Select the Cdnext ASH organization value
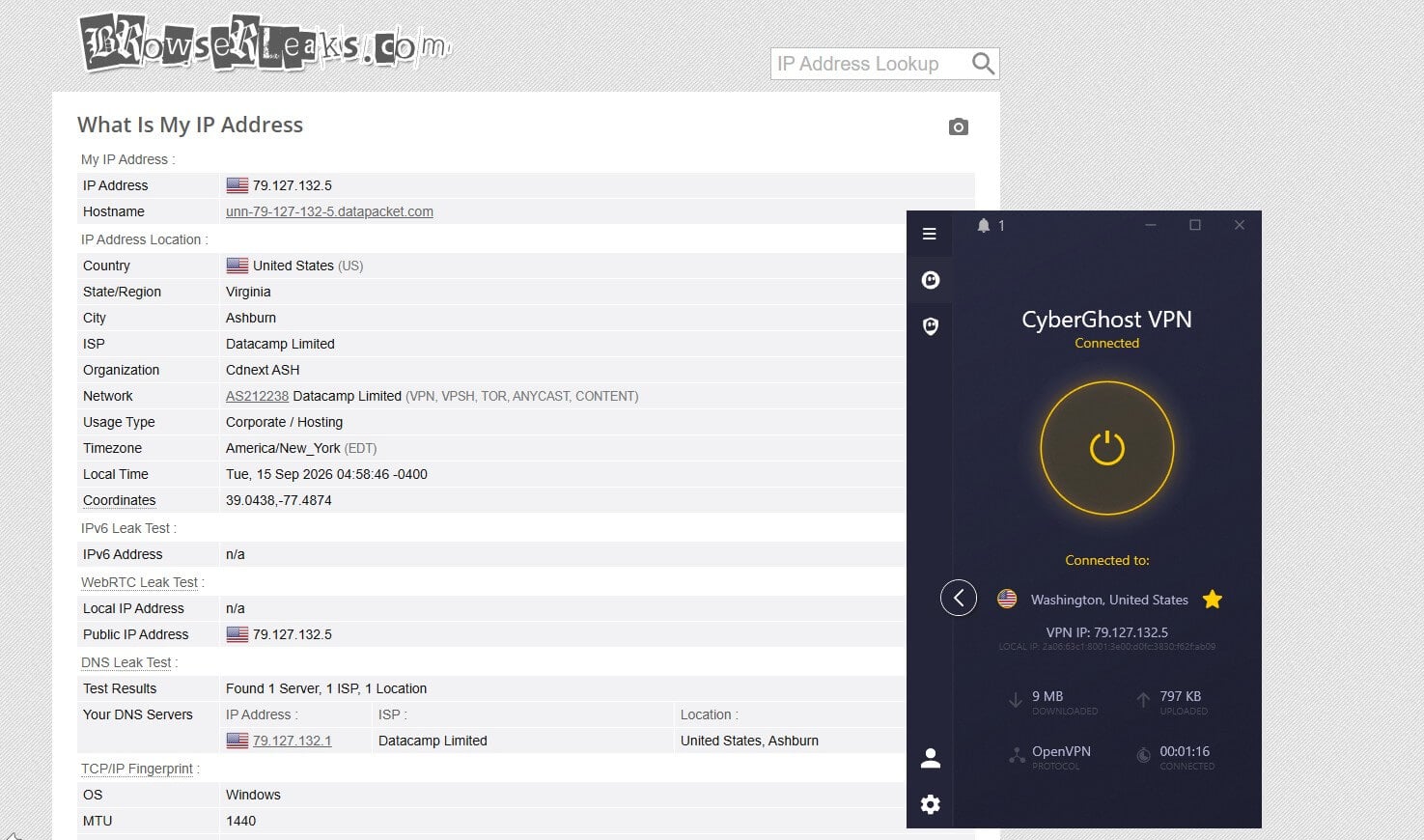Screen dimensions: 1424x840 tap(263, 370)
